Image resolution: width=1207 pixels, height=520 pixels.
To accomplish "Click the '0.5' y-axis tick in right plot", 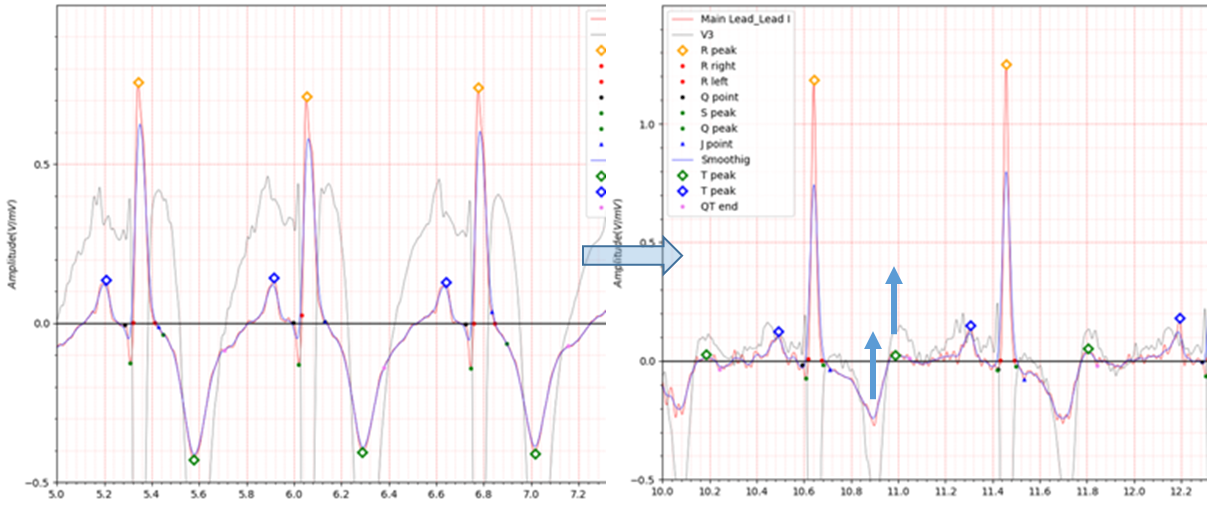I will 647,243.
